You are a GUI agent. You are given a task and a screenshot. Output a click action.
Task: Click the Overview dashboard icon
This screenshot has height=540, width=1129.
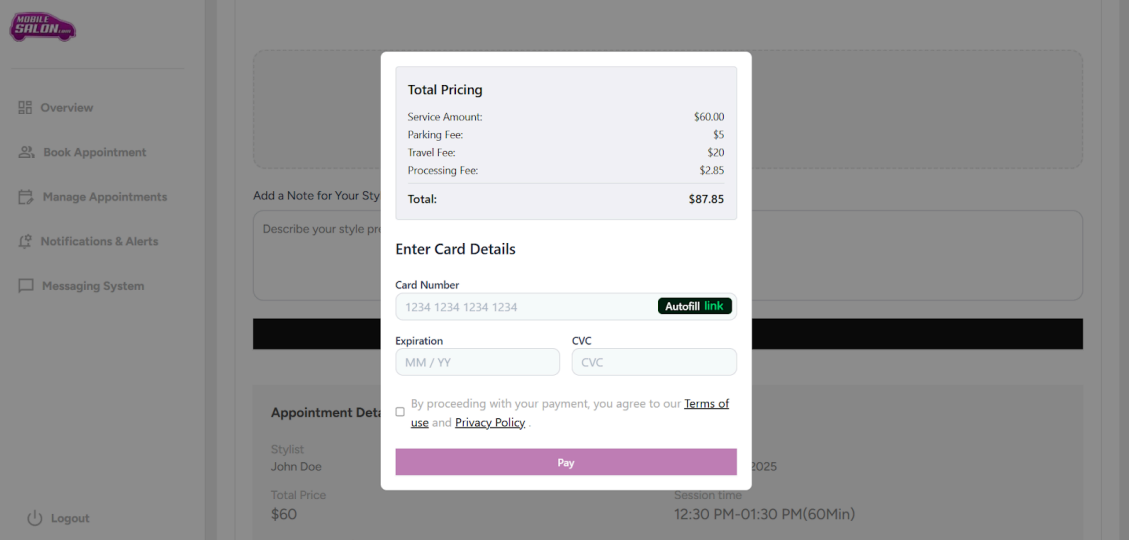pos(26,107)
